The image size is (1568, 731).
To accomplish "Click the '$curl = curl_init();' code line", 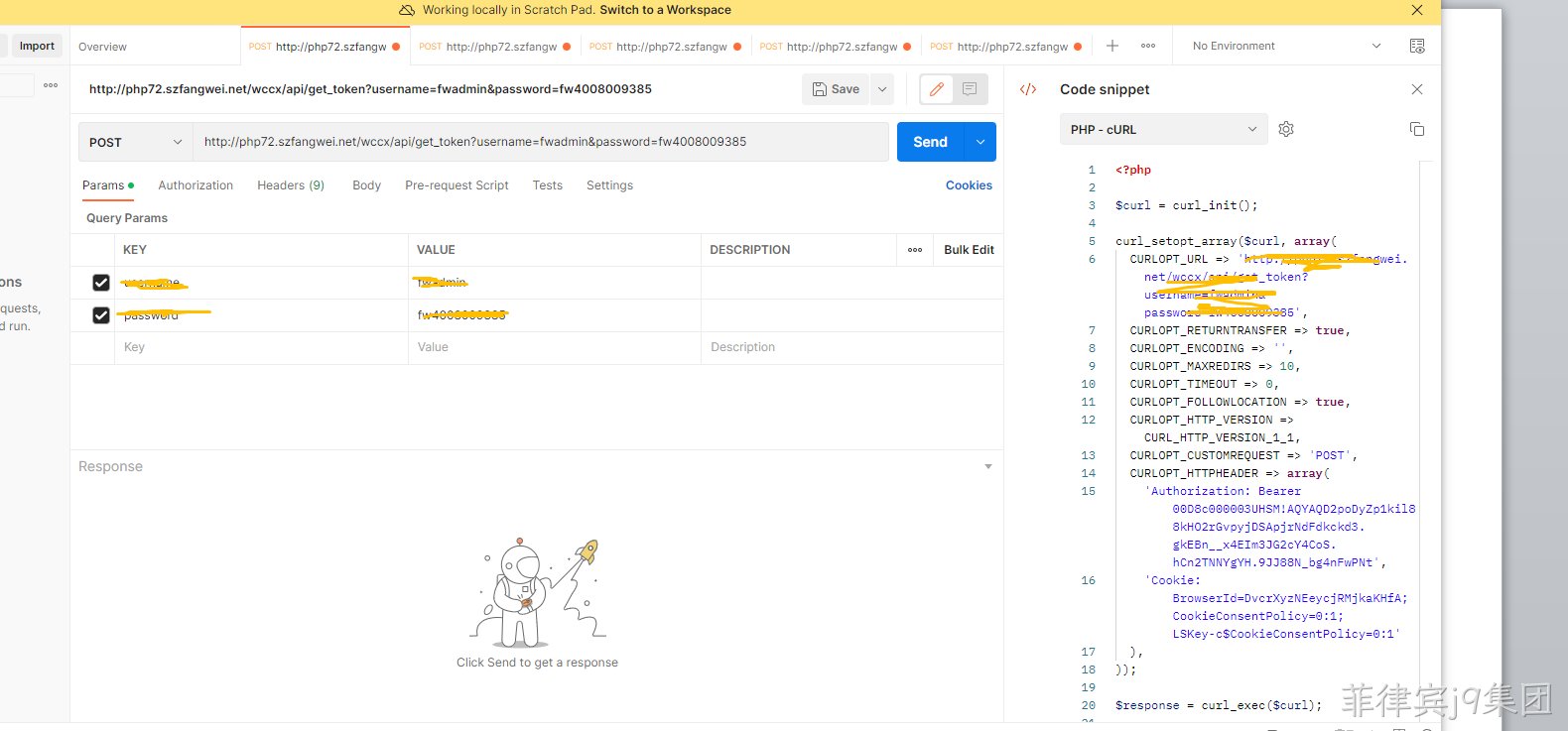I will tap(1186, 205).
